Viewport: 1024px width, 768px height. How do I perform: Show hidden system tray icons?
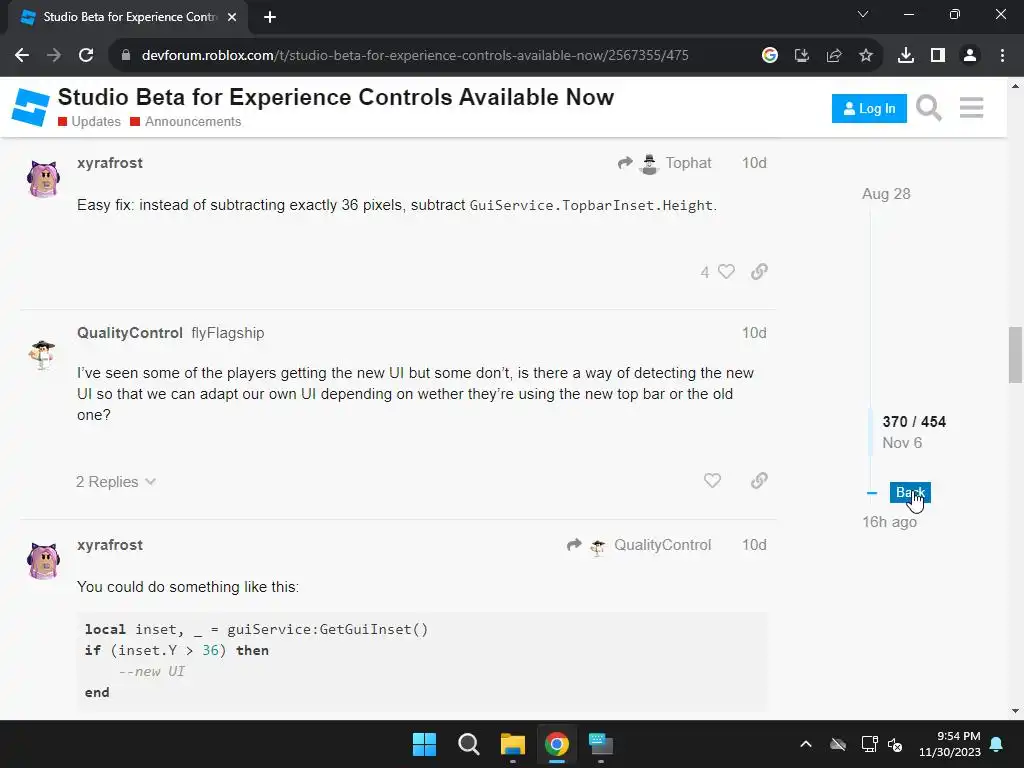pyautogui.click(x=806, y=744)
